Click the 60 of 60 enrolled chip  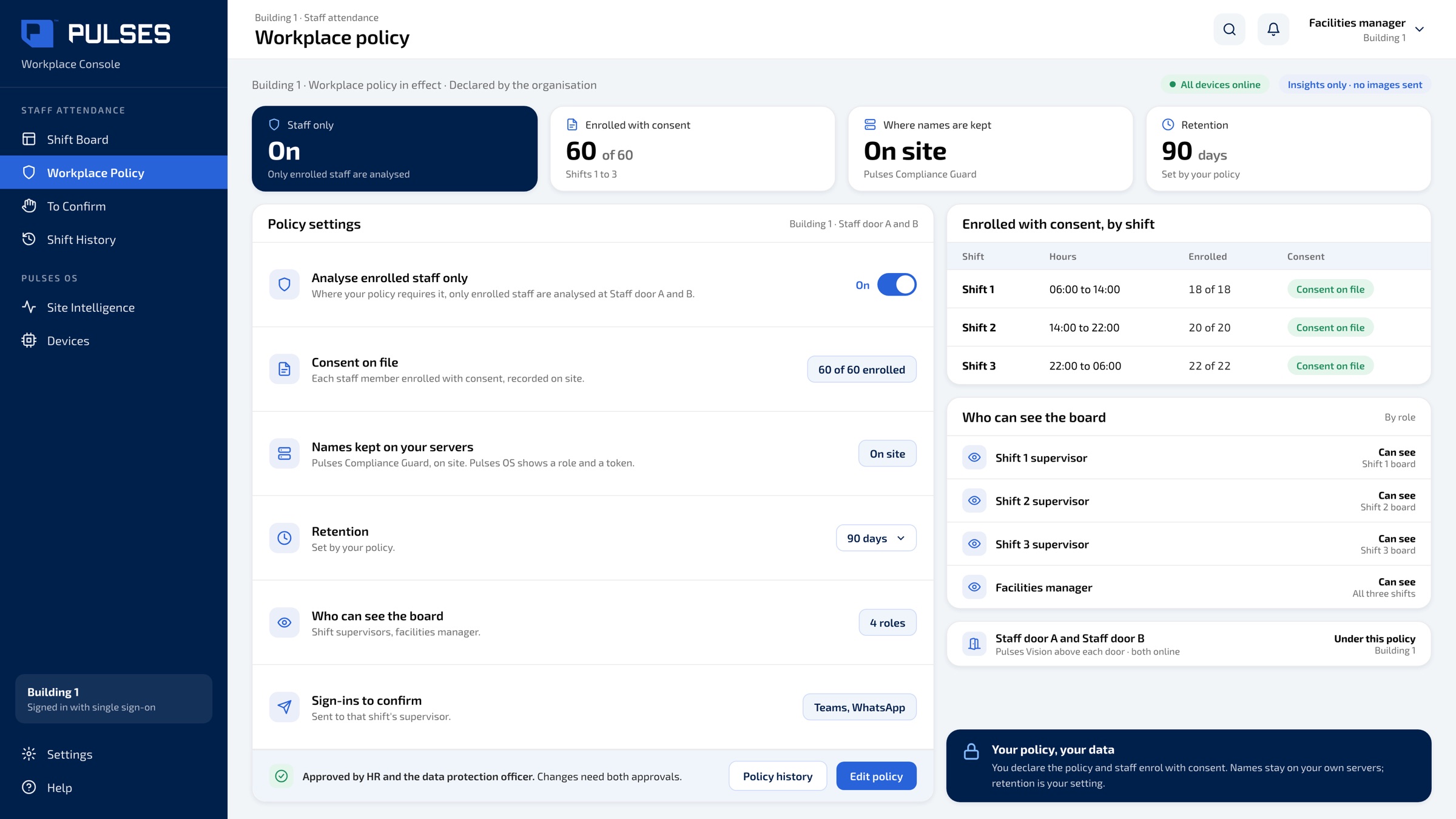[x=861, y=369]
